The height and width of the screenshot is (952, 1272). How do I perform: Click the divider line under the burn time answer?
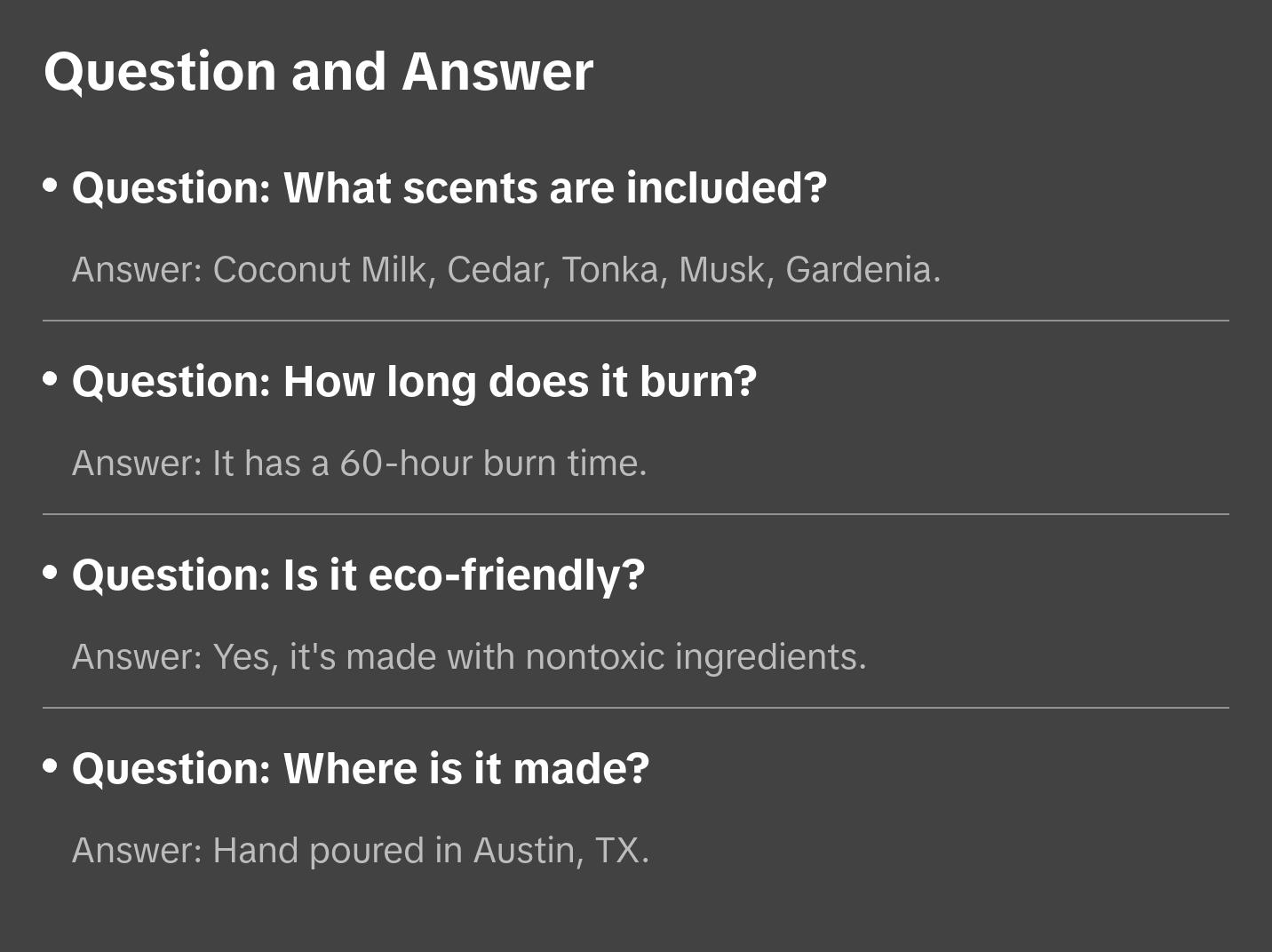click(x=635, y=514)
